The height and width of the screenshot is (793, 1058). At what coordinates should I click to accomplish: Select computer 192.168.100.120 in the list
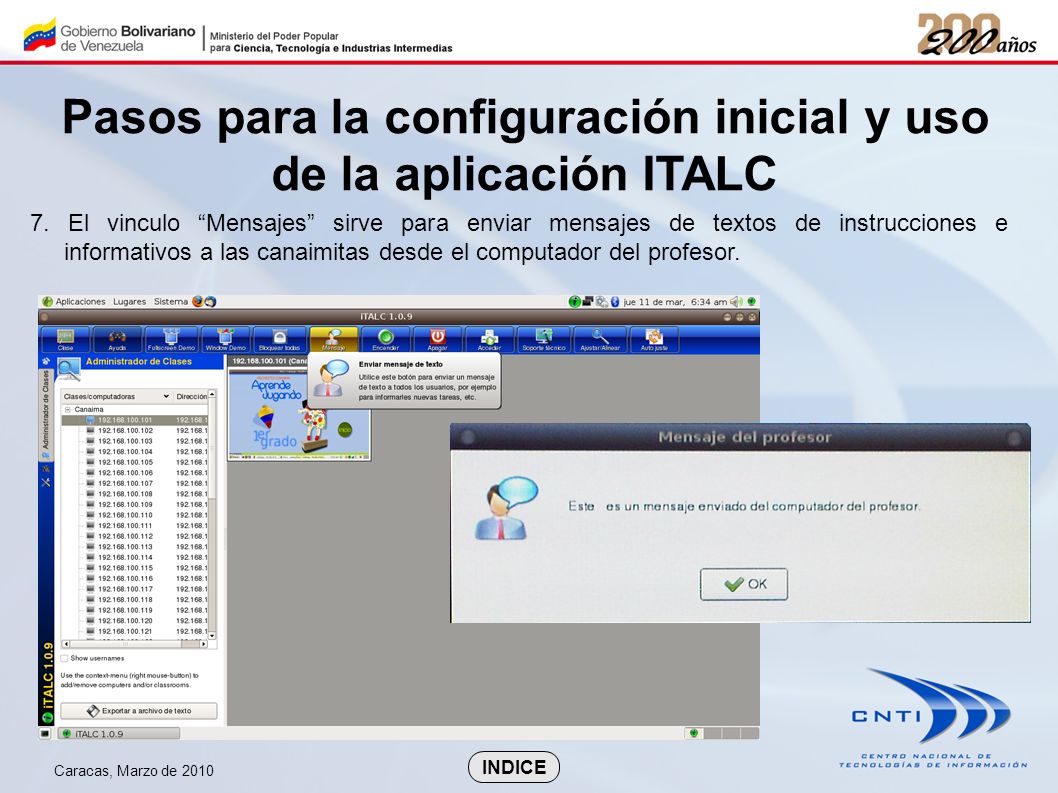(135, 621)
